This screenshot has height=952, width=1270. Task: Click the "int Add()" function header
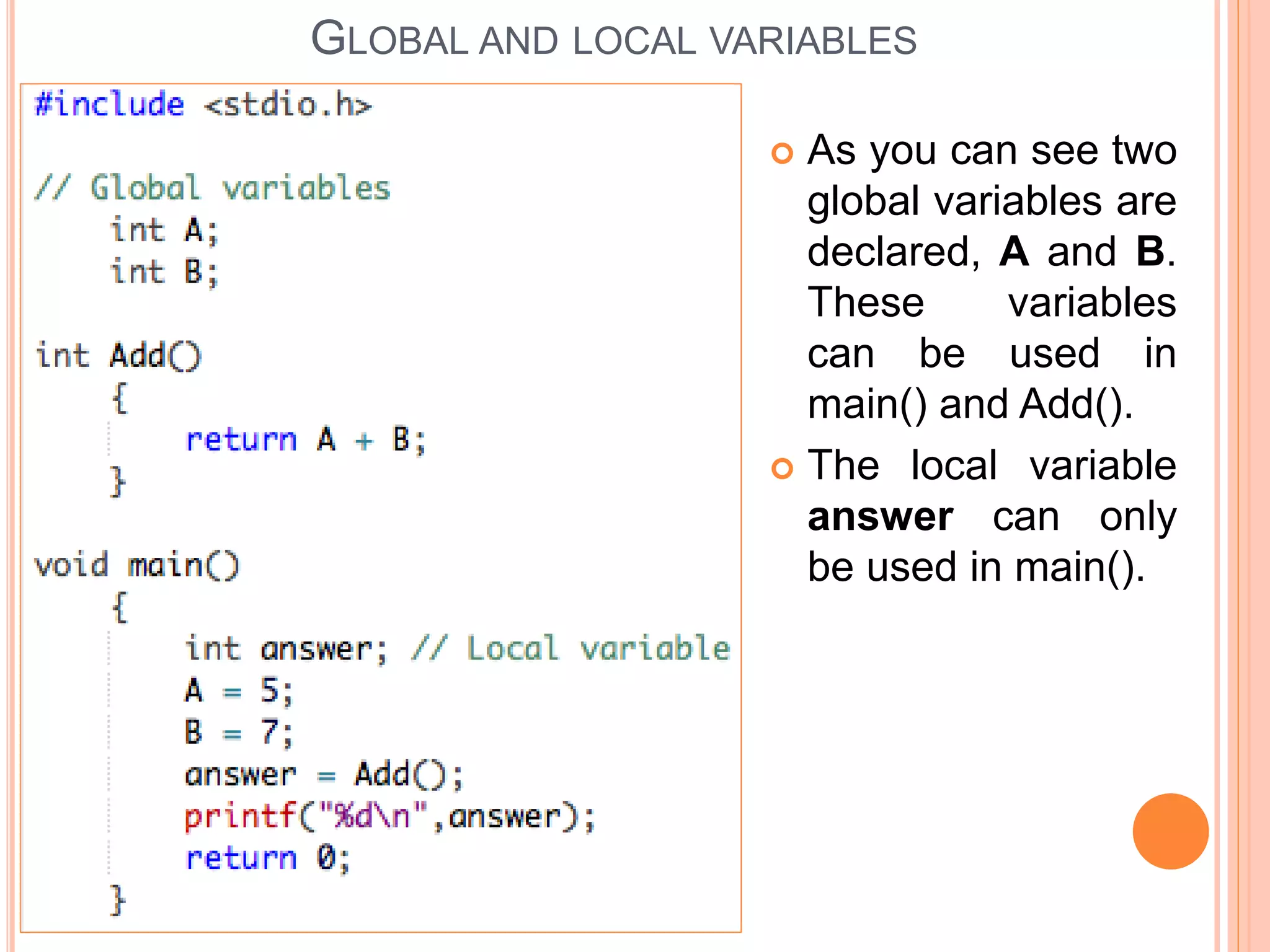[118, 356]
